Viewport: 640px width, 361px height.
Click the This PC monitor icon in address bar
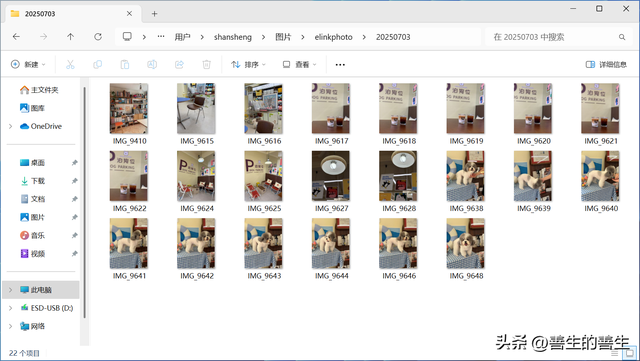(x=127, y=37)
